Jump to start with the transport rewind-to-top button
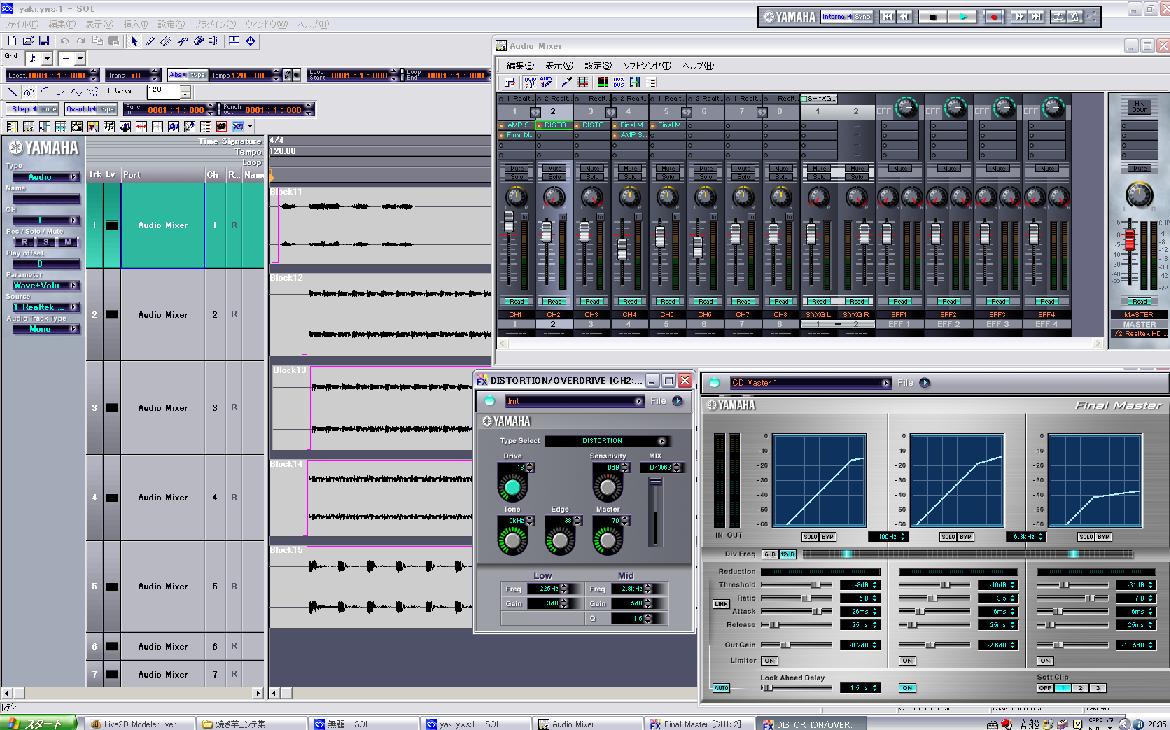The image size is (1170, 730). tap(887, 17)
